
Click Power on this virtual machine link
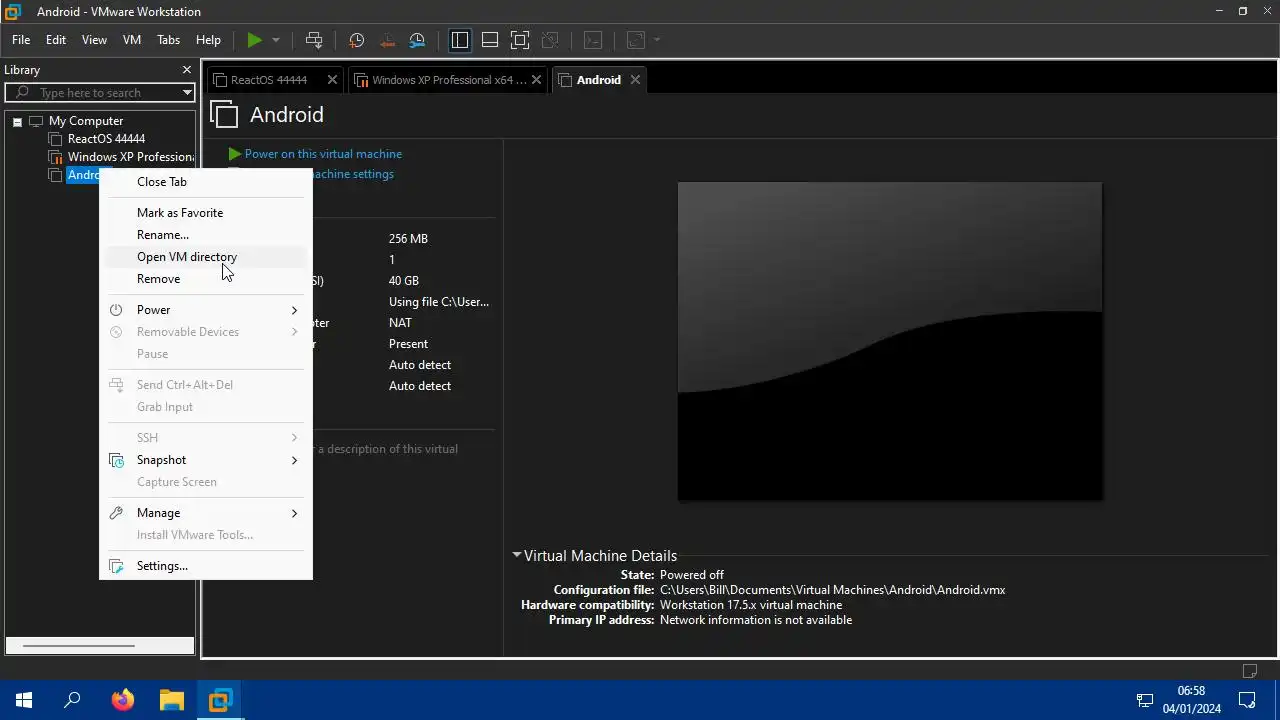[323, 154]
